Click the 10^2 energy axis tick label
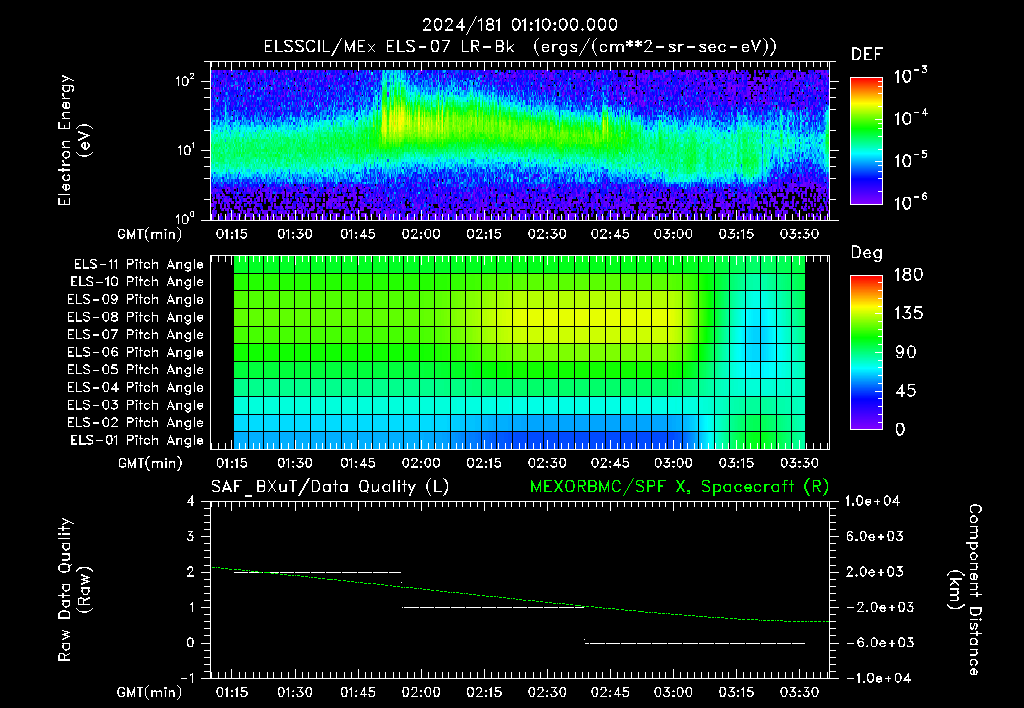 point(185,81)
